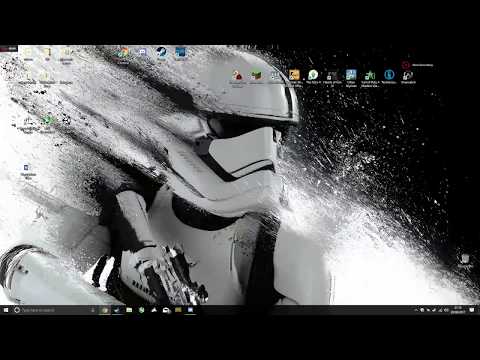This screenshot has height=360, width=480.
Task: Open the green taskbar app icon
Action: tap(141, 310)
